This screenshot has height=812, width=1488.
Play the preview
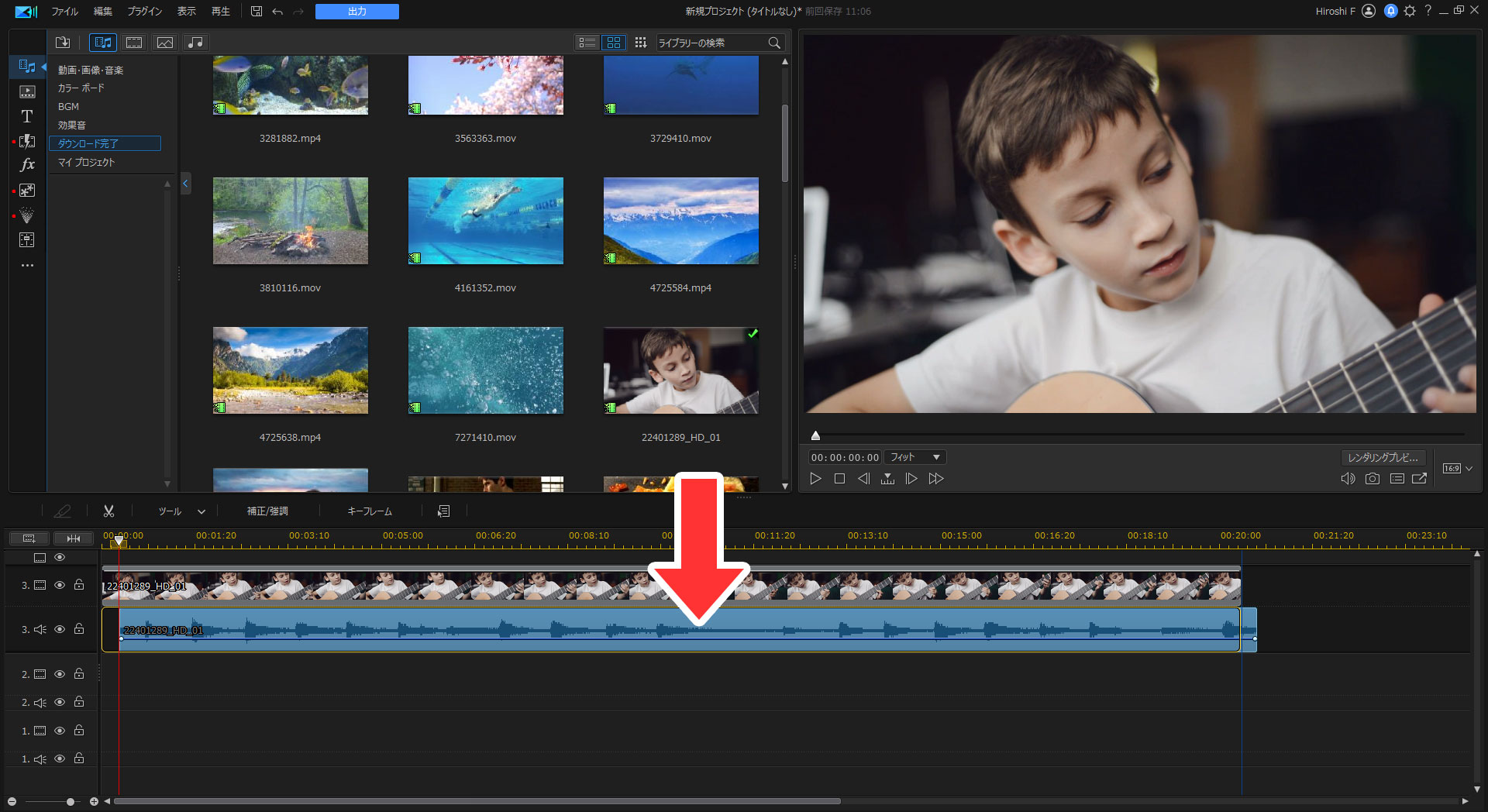(x=815, y=479)
